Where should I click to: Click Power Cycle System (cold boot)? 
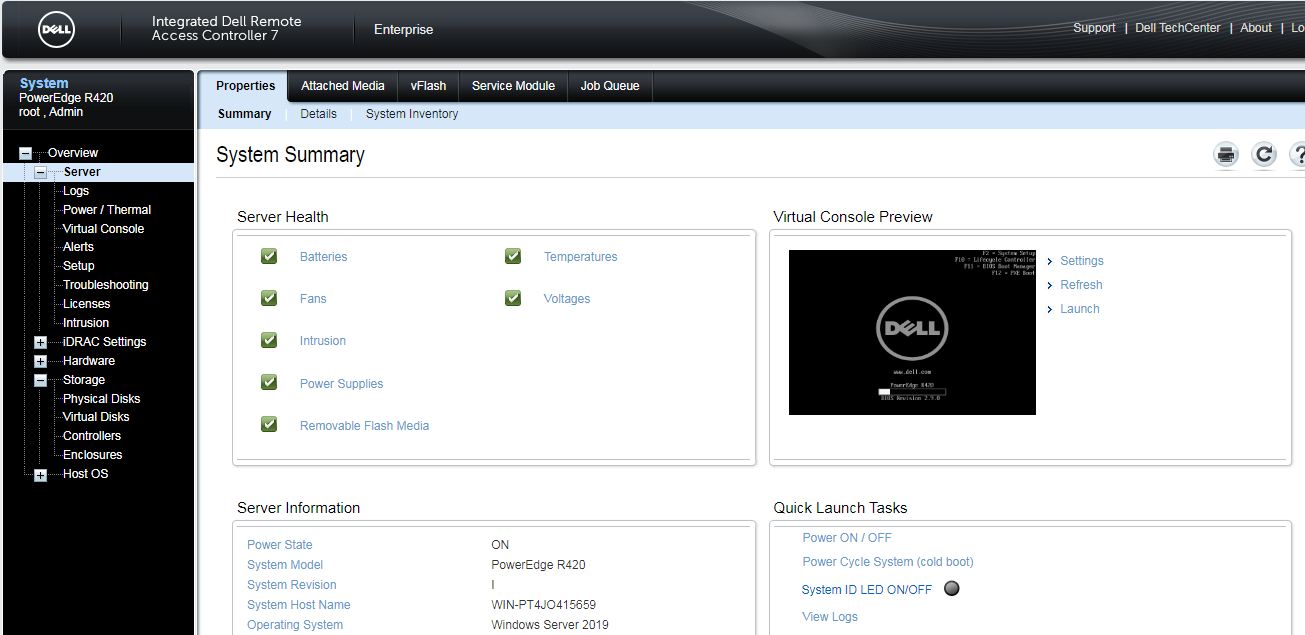tap(886, 561)
